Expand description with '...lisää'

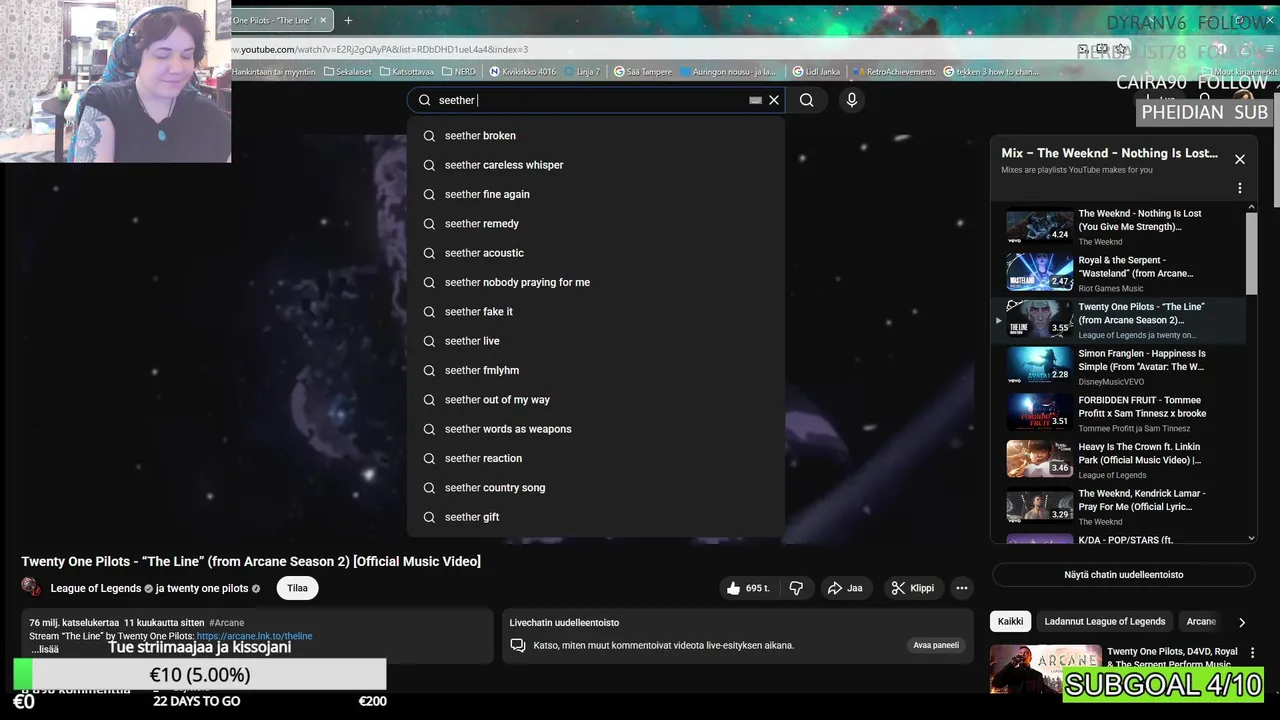coord(45,649)
